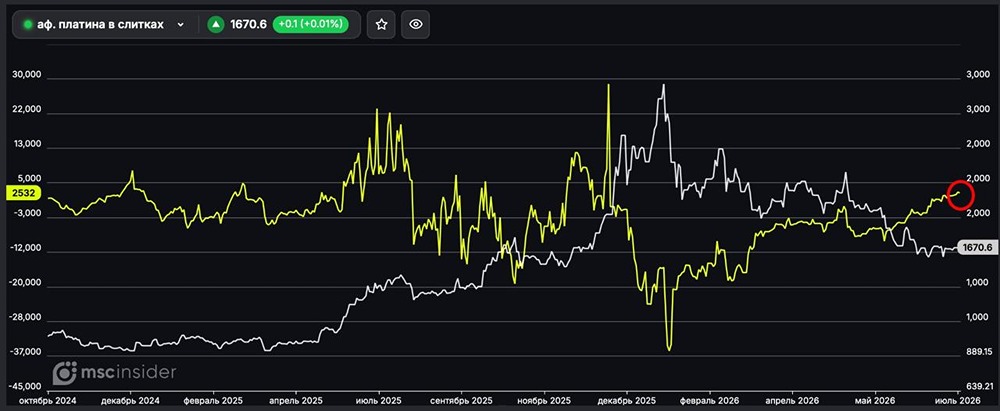Click the 1670.6 price in the header
This screenshot has width=1000, height=411.
pos(249,24)
